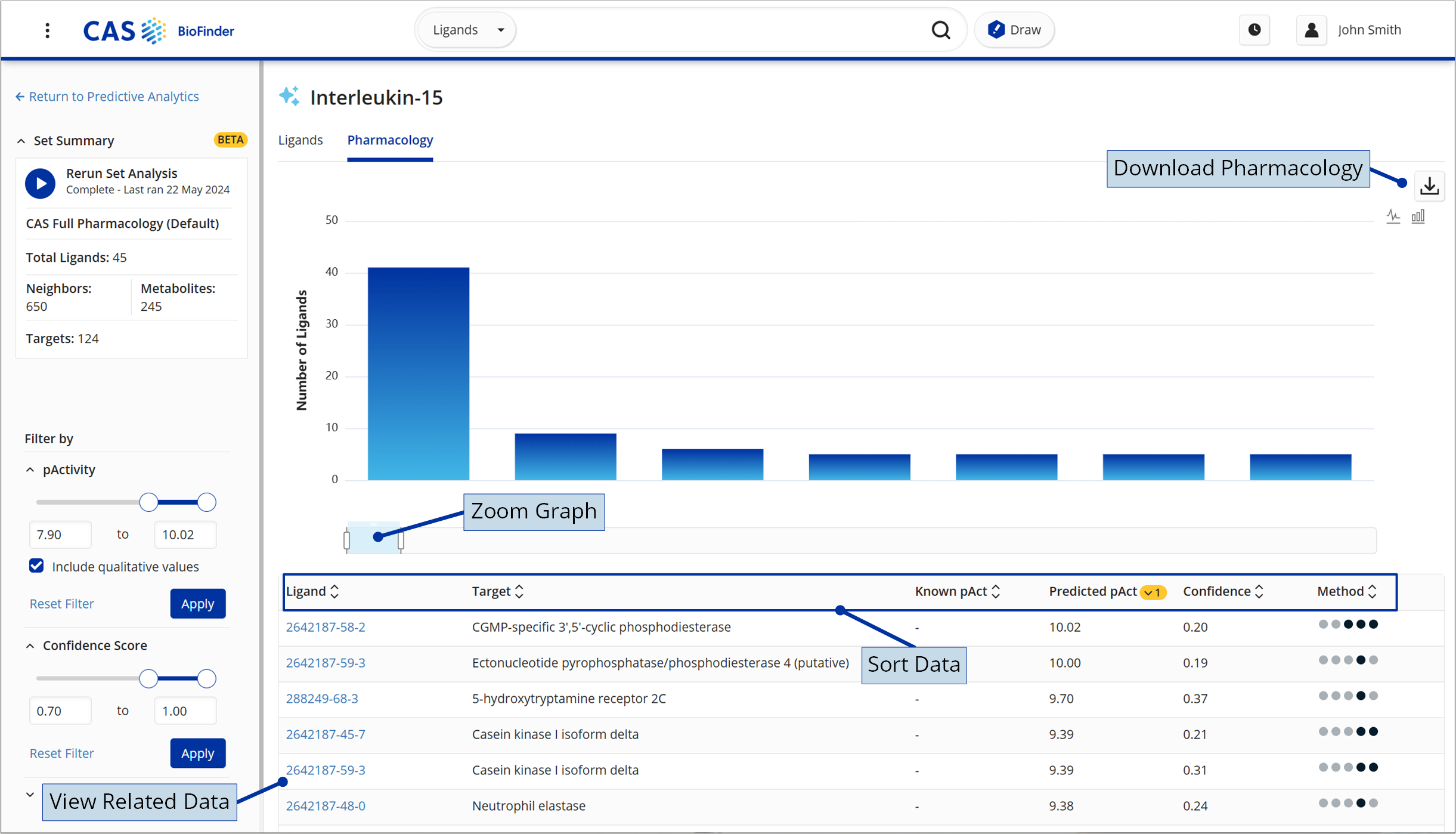Click the Confidence Score minimum 0.70 field
Screen dimensions: 1456x834
(60, 711)
